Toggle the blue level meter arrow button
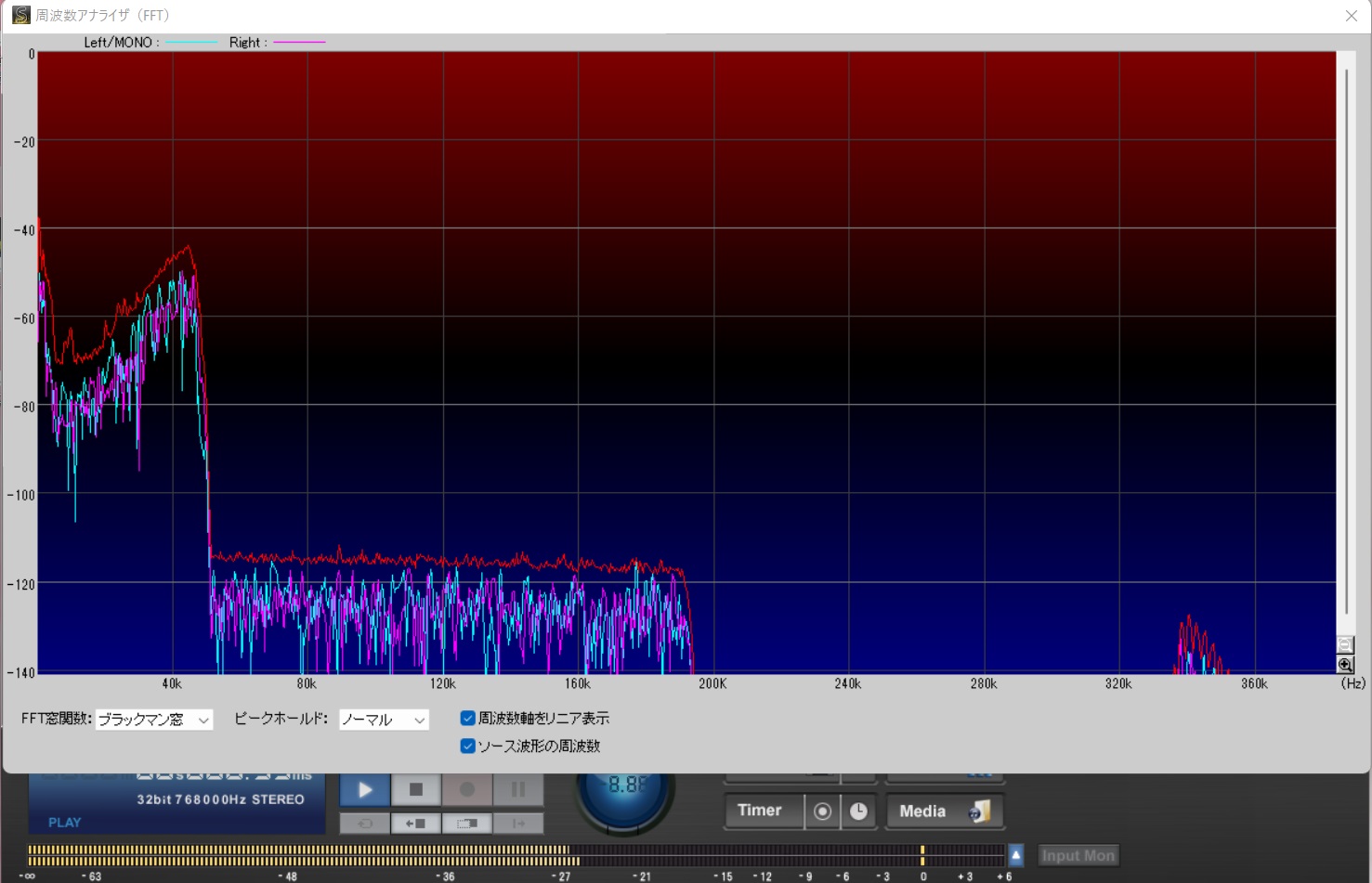The height and width of the screenshot is (883, 1372). pyautogui.click(x=1016, y=855)
